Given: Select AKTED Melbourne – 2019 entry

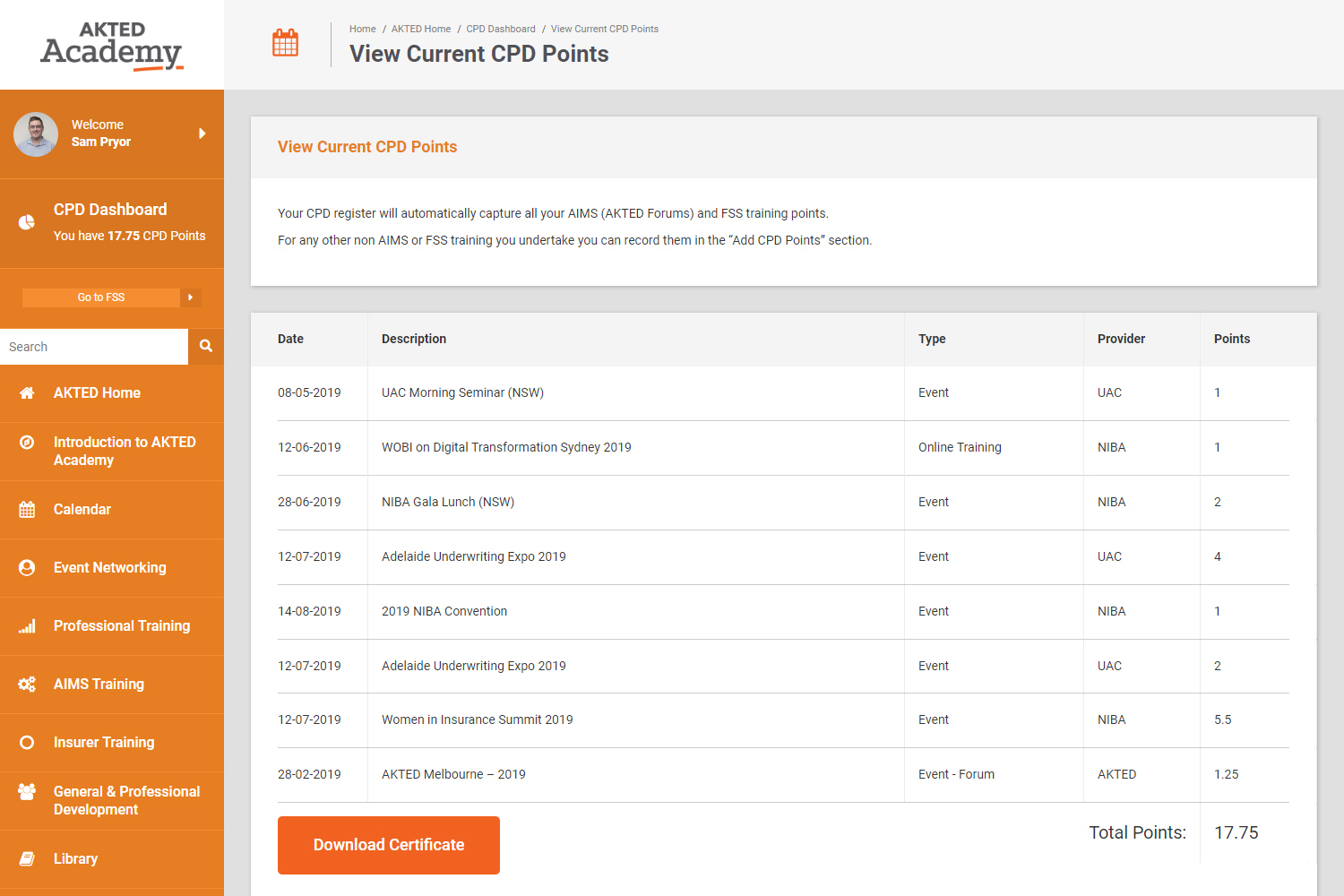Looking at the screenshot, I should [453, 774].
